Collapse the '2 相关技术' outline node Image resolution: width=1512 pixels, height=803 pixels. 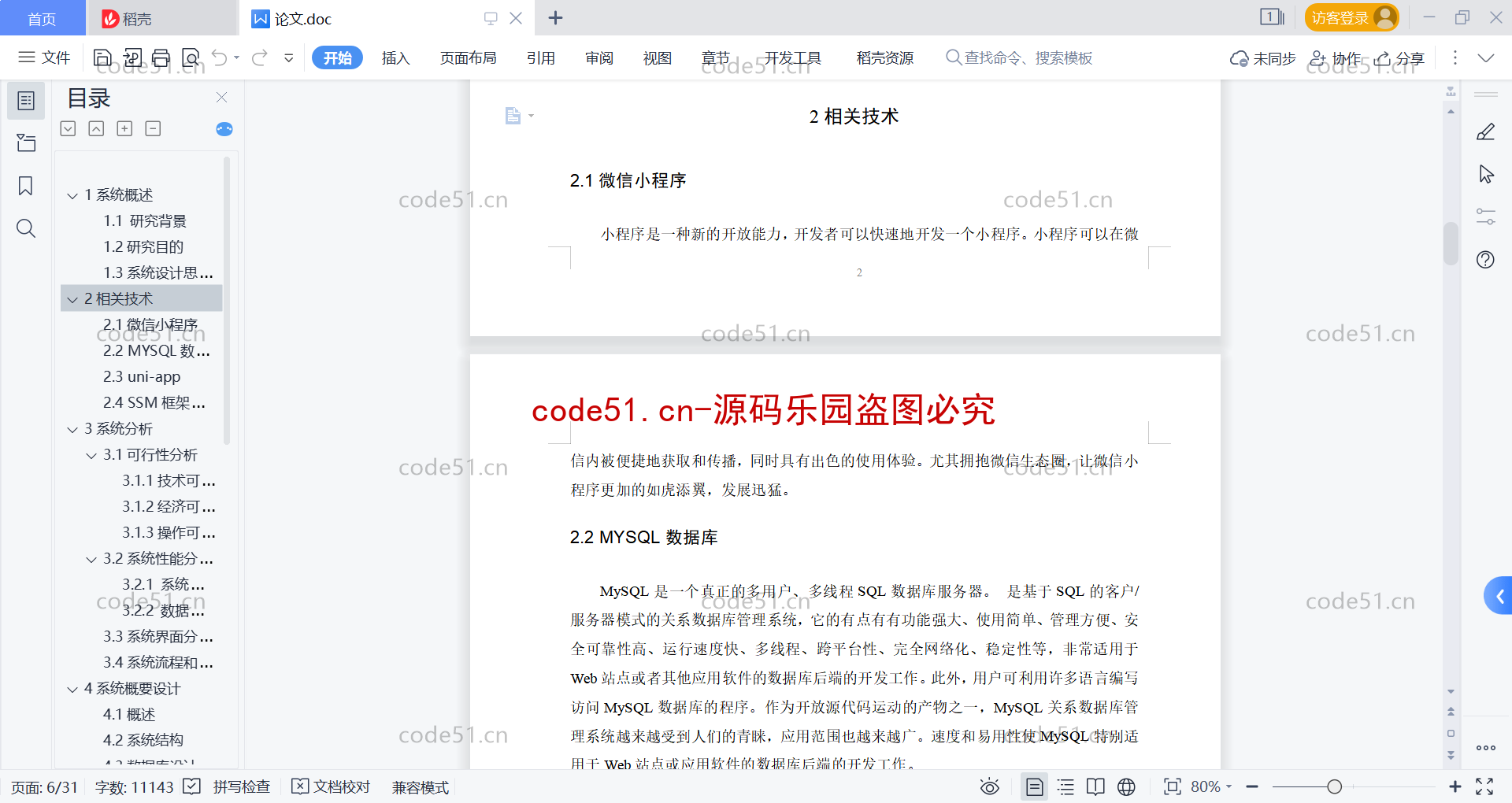tap(72, 299)
